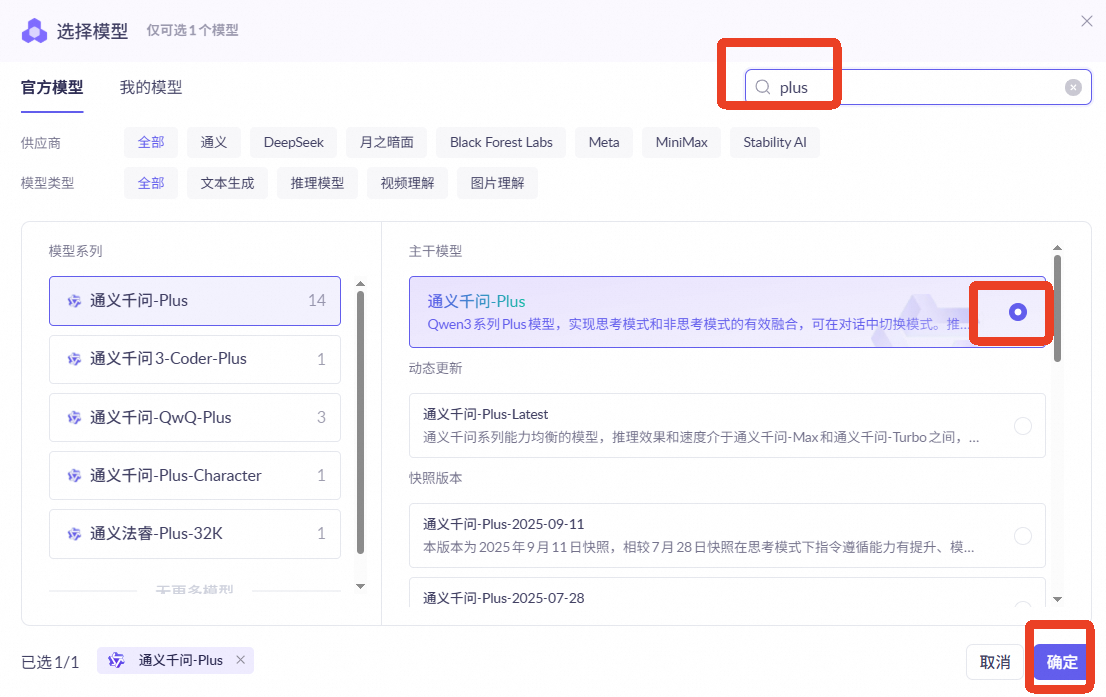Switch to the 官方模型 tab
Viewport: 1106px width, 697px height.
point(52,87)
